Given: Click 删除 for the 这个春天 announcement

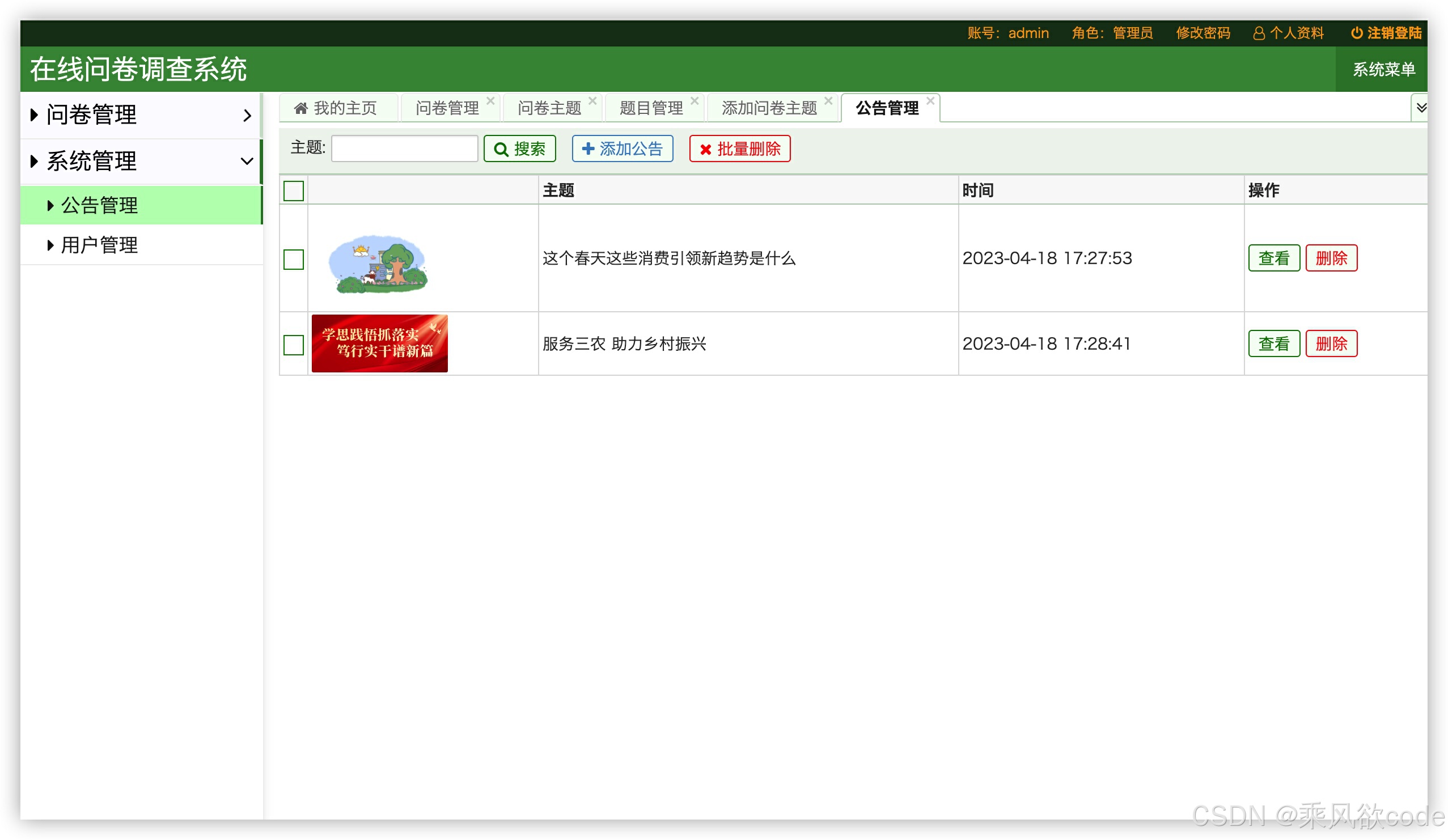Looking at the screenshot, I should pos(1331,258).
